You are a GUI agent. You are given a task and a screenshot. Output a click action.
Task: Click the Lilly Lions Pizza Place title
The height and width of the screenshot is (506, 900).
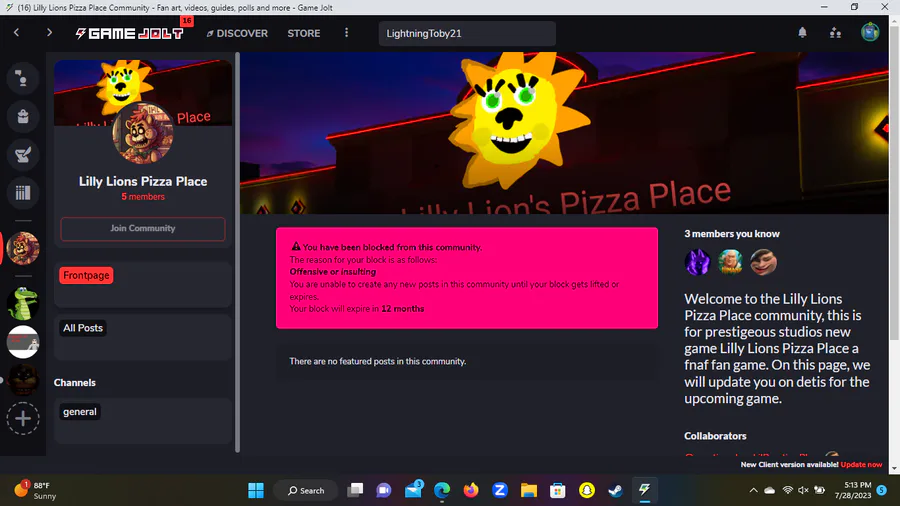pyautogui.click(x=143, y=181)
